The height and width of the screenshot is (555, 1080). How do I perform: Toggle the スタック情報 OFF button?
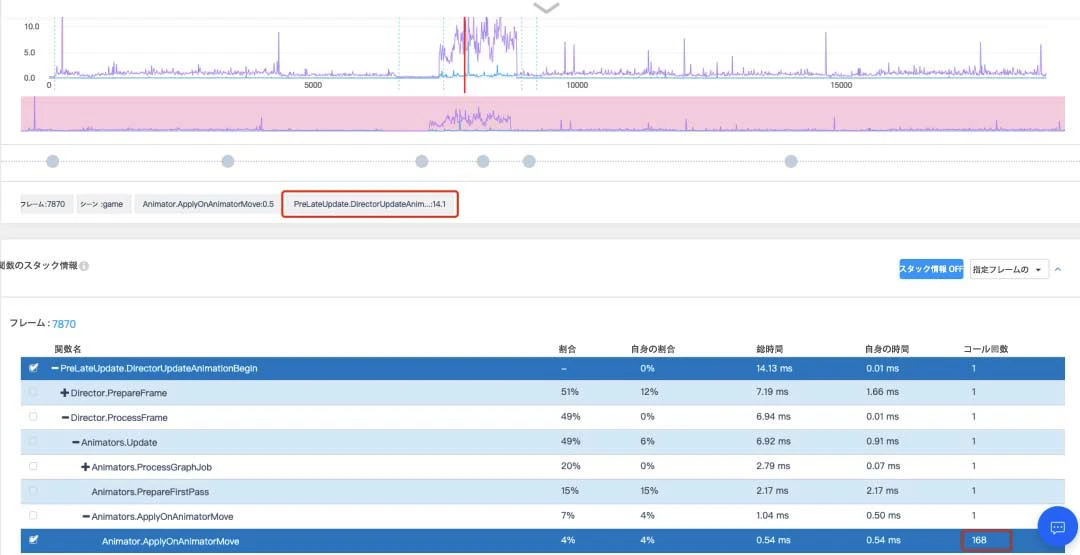[931, 269]
